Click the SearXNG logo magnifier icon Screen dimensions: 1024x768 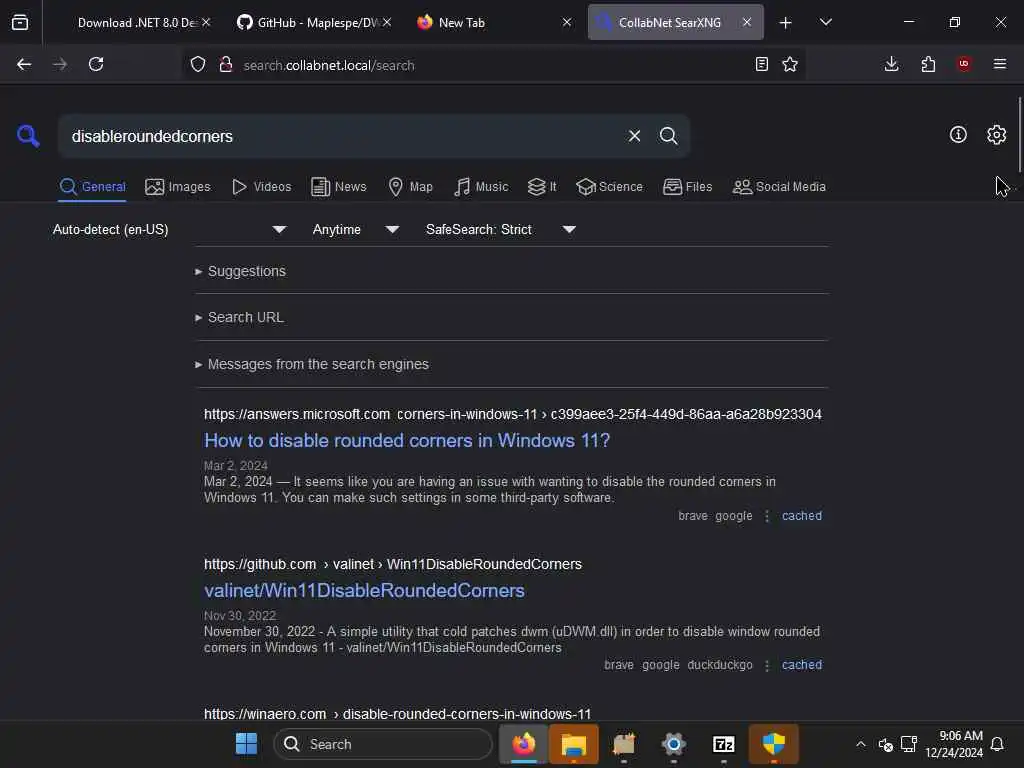pyautogui.click(x=28, y=136)
